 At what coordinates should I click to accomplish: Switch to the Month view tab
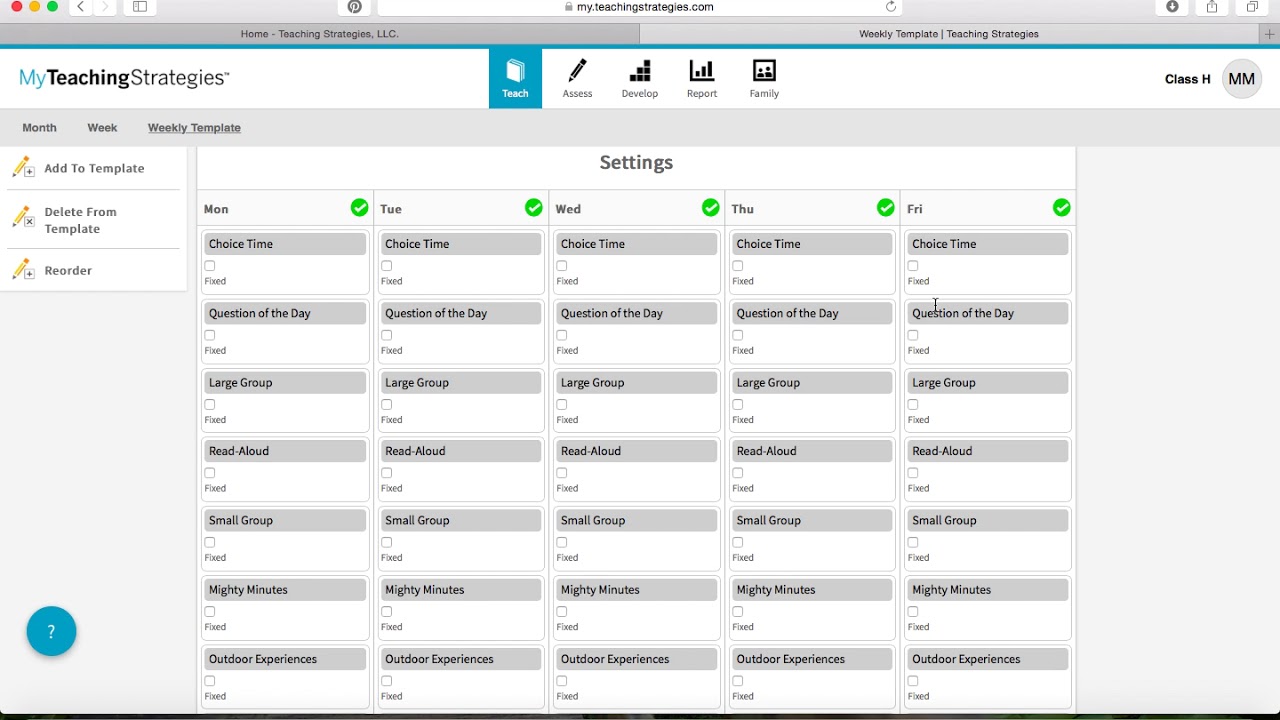(x=40, y=128)
